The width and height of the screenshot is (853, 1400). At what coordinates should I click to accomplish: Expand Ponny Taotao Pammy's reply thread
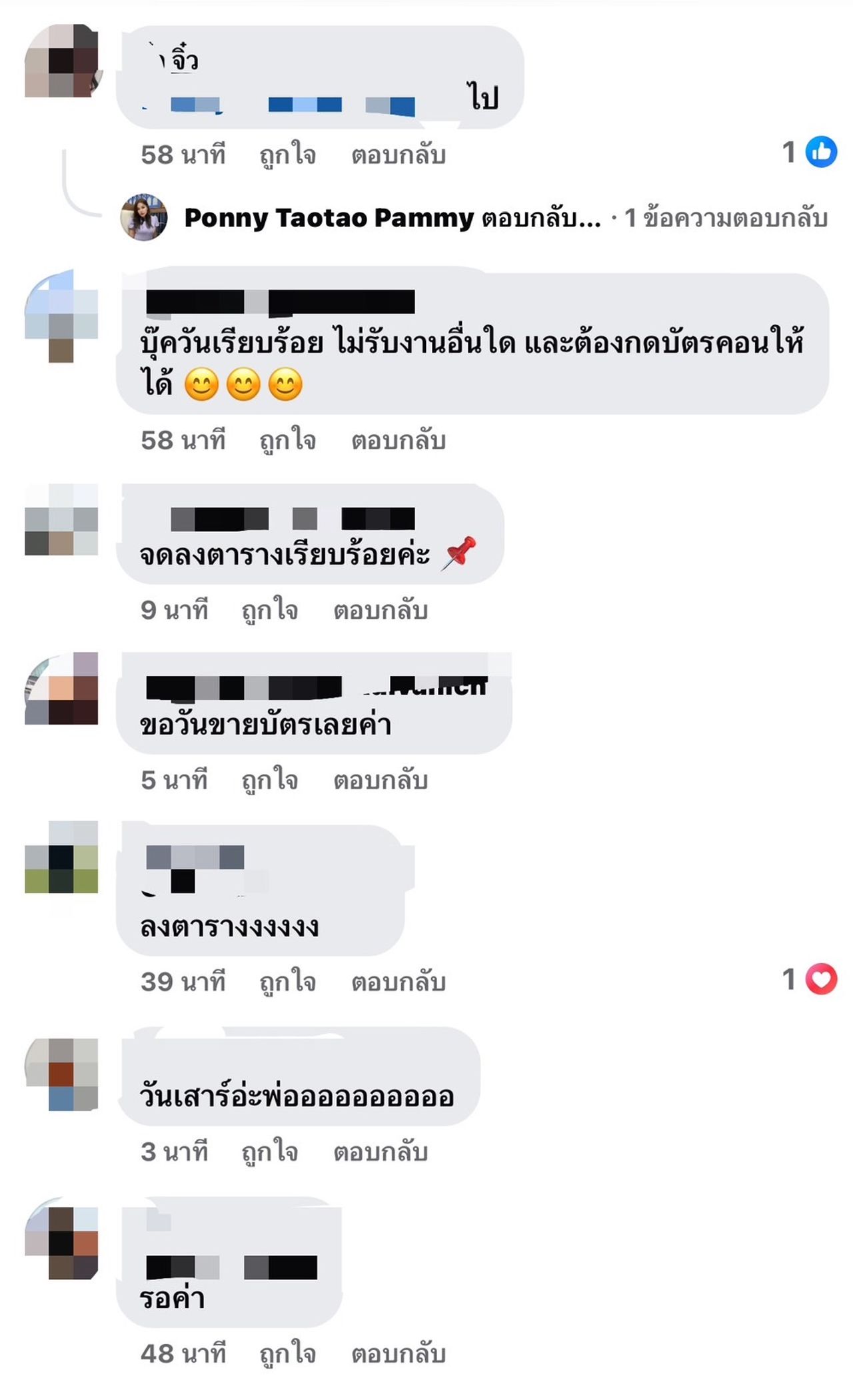(392, 218)
